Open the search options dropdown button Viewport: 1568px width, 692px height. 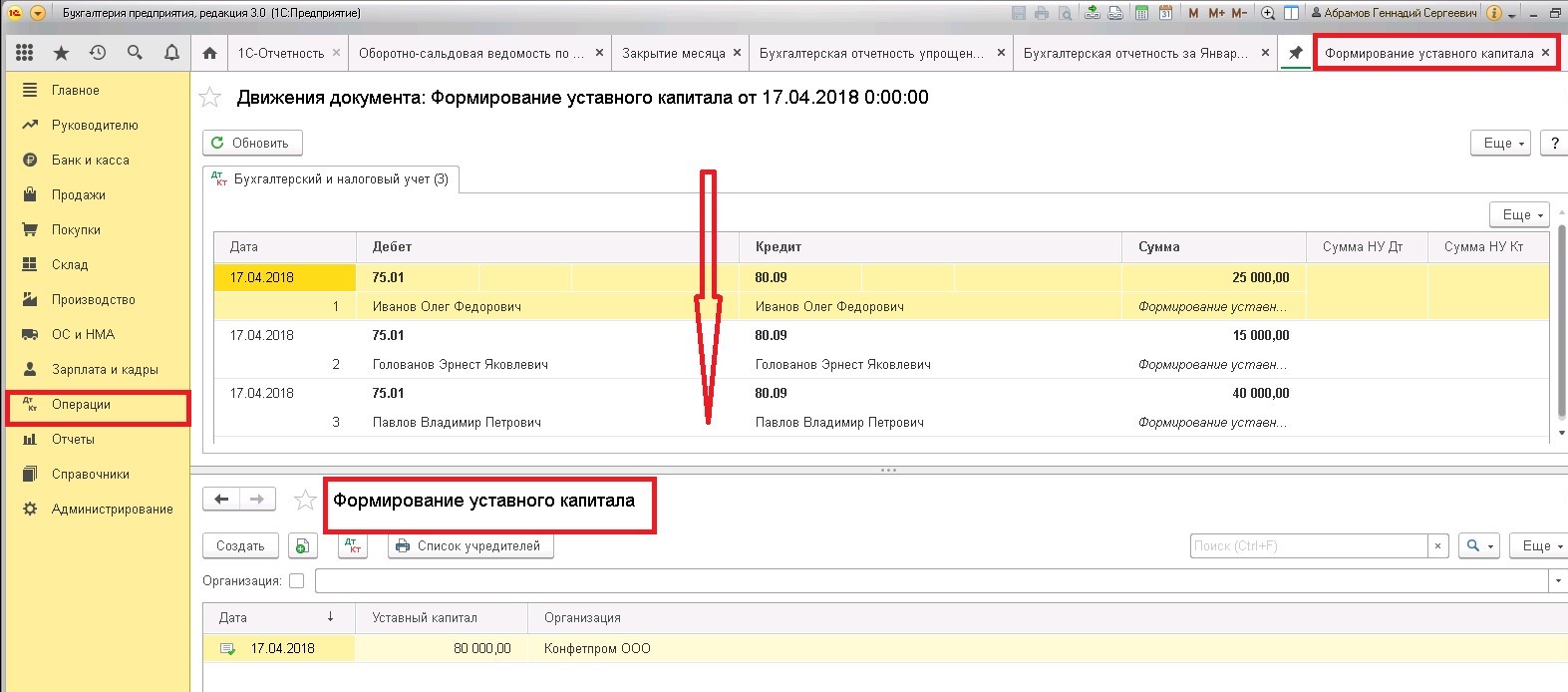(x=1478, y=545)
